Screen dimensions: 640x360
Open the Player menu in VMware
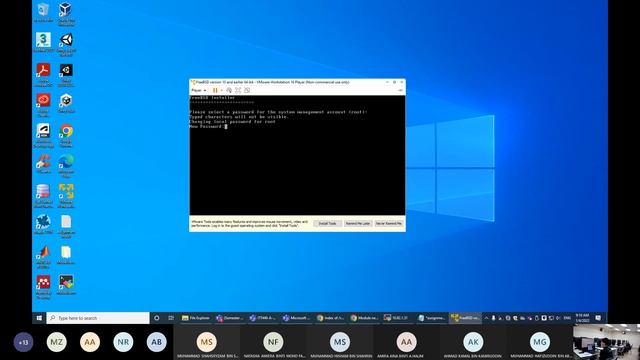pyautogui.click(x=199, y=90)
